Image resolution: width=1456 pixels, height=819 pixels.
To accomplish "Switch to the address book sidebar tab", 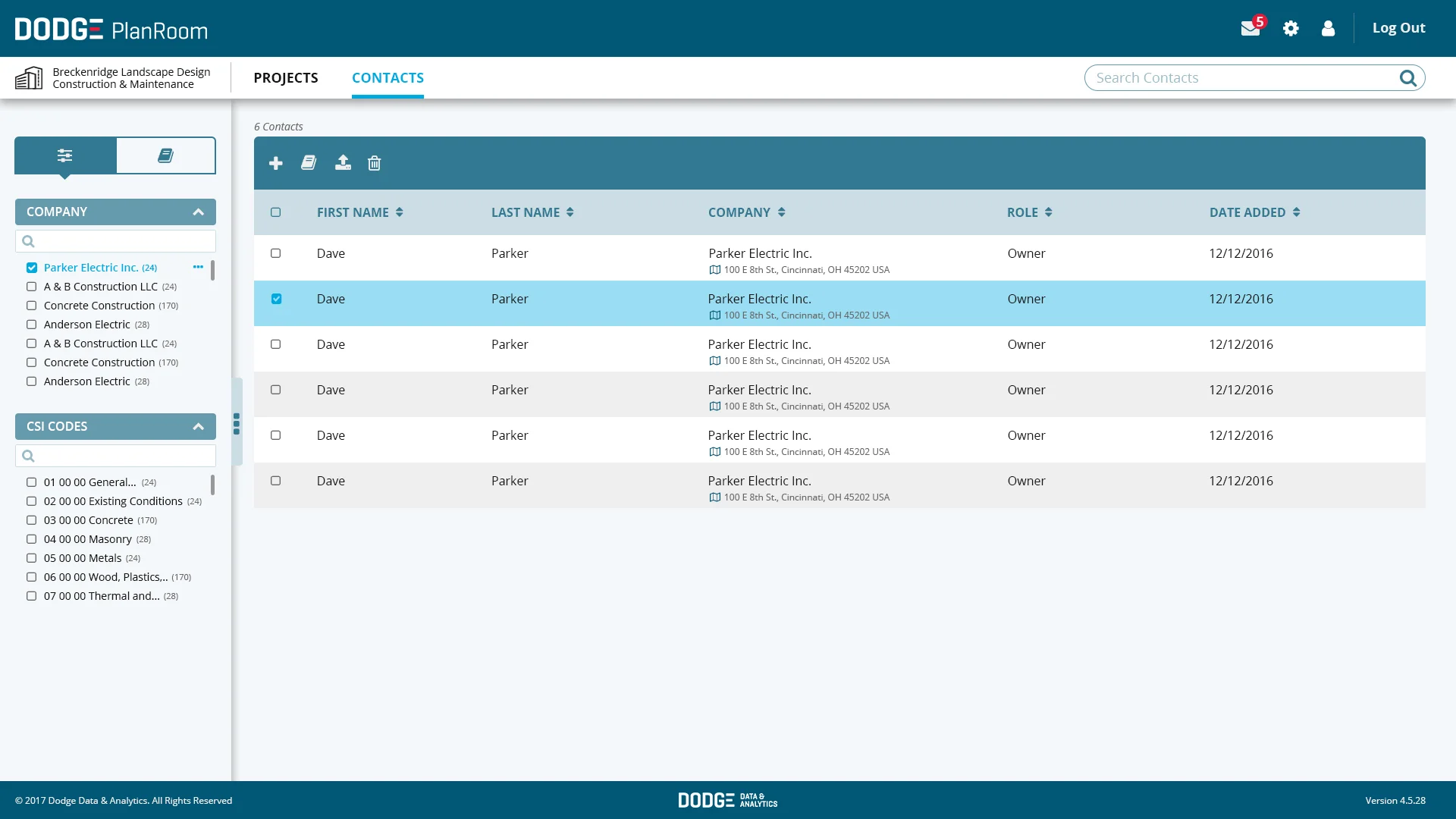I will point(165,155).
